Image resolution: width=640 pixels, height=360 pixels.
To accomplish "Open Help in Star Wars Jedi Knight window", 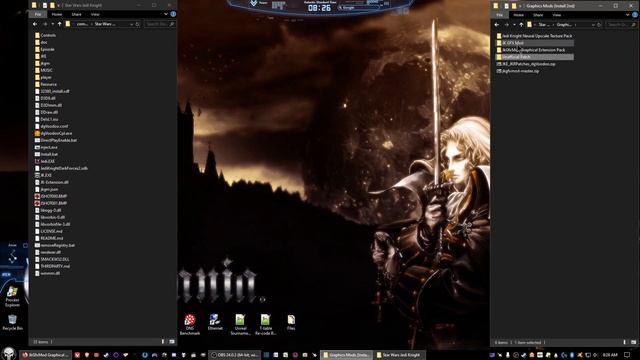I will (x=173, y=14).
